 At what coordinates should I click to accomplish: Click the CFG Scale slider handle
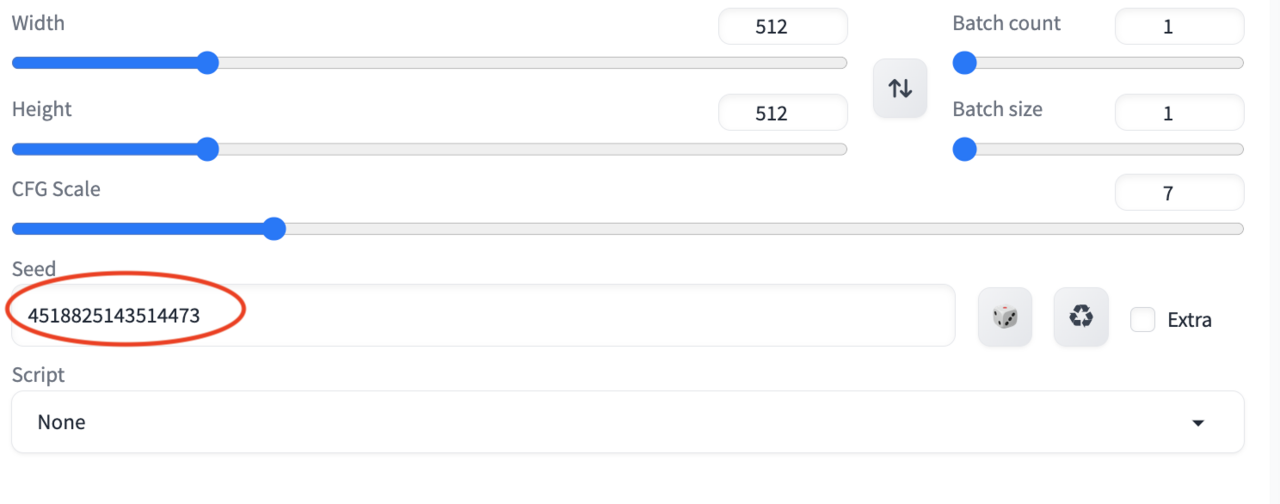pos(274,229)
